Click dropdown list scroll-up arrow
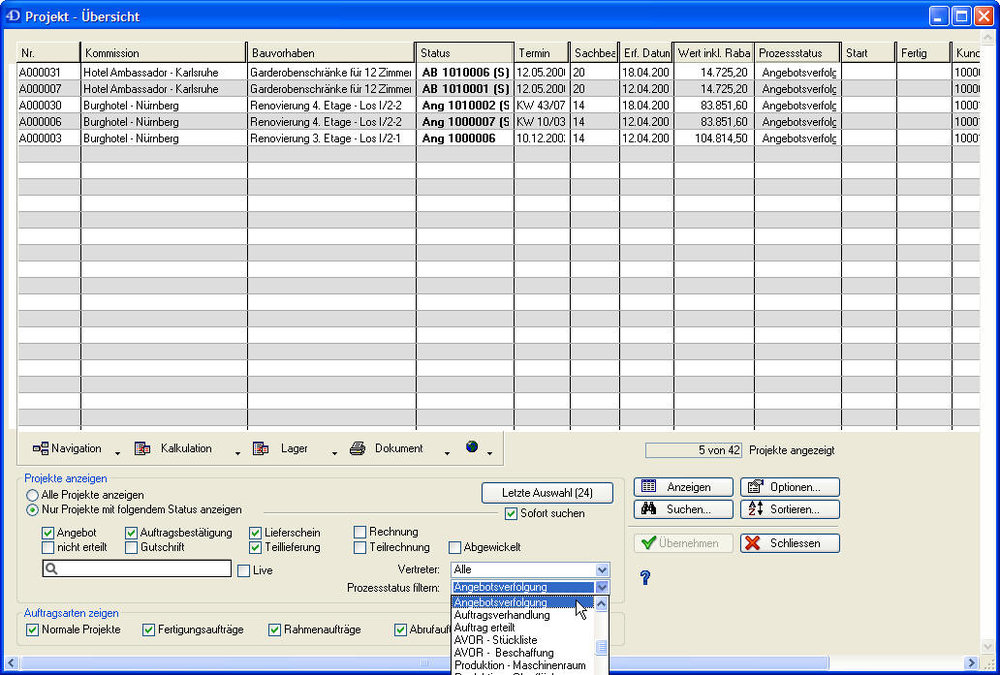 (601, 603)
